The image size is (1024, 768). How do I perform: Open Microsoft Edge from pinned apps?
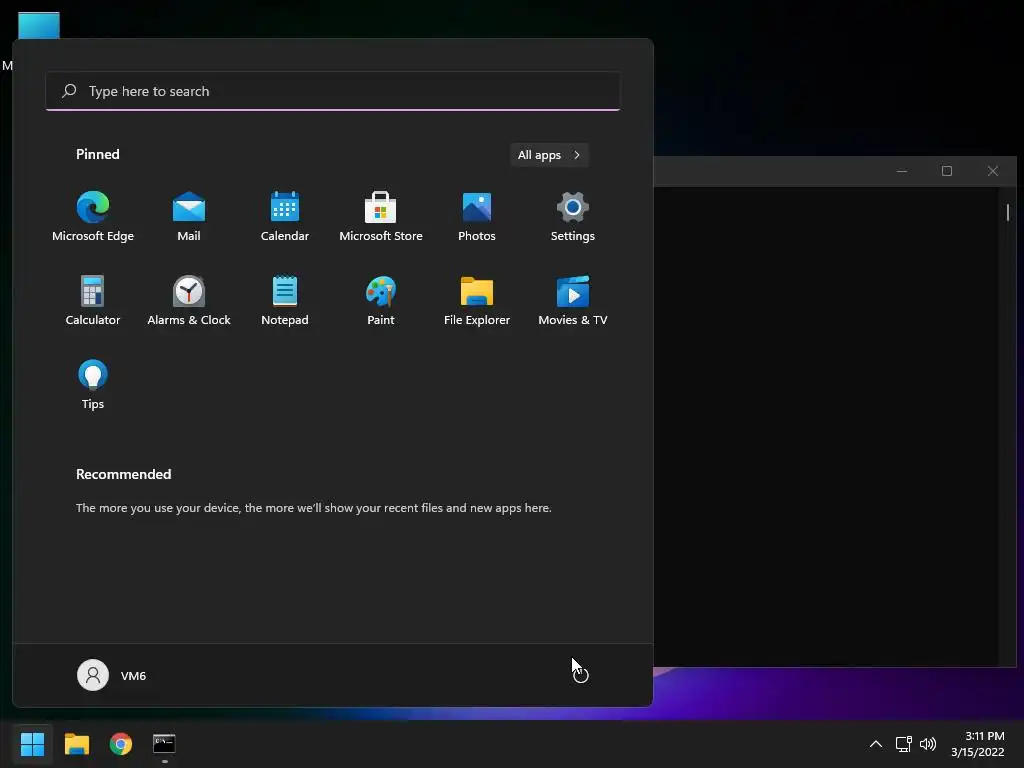93,217
